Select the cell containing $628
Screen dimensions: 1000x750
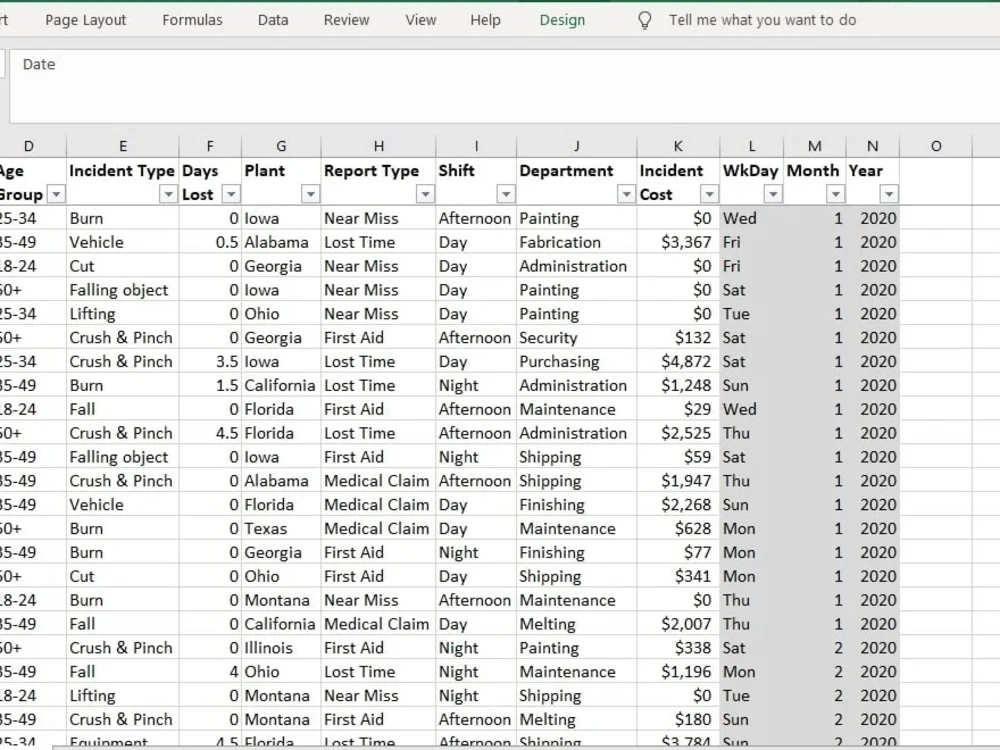pos(678,529)
